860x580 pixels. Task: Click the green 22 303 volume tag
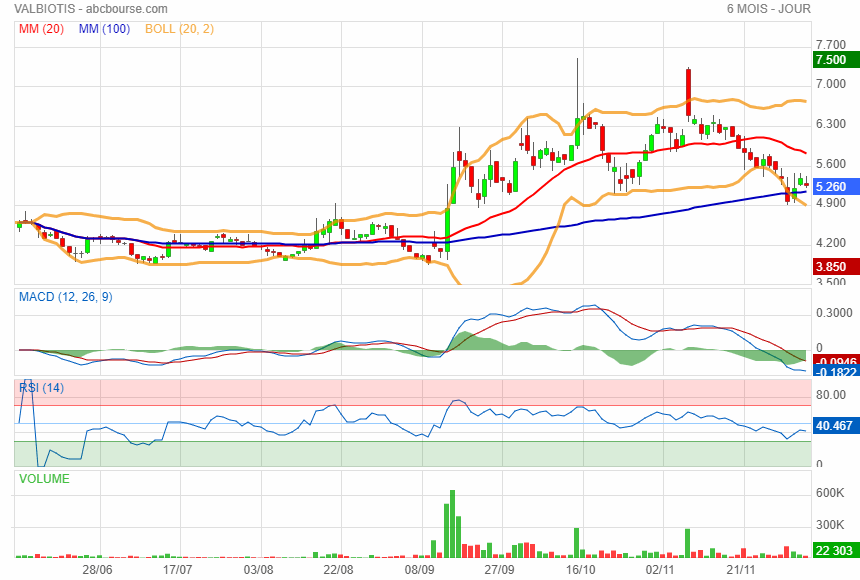click(836, 550)
